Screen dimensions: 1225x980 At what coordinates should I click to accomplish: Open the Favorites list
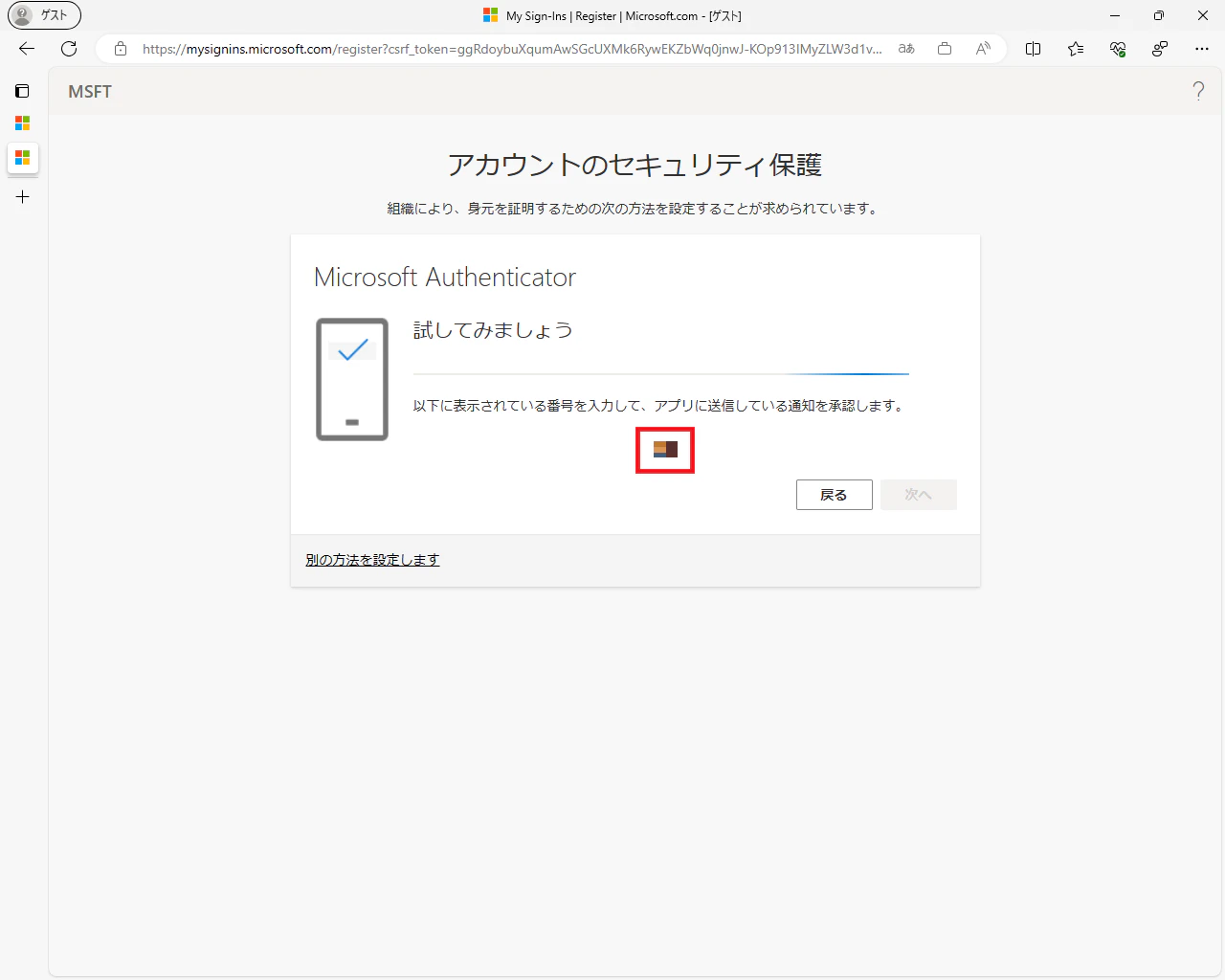(x=1076, y=49)
